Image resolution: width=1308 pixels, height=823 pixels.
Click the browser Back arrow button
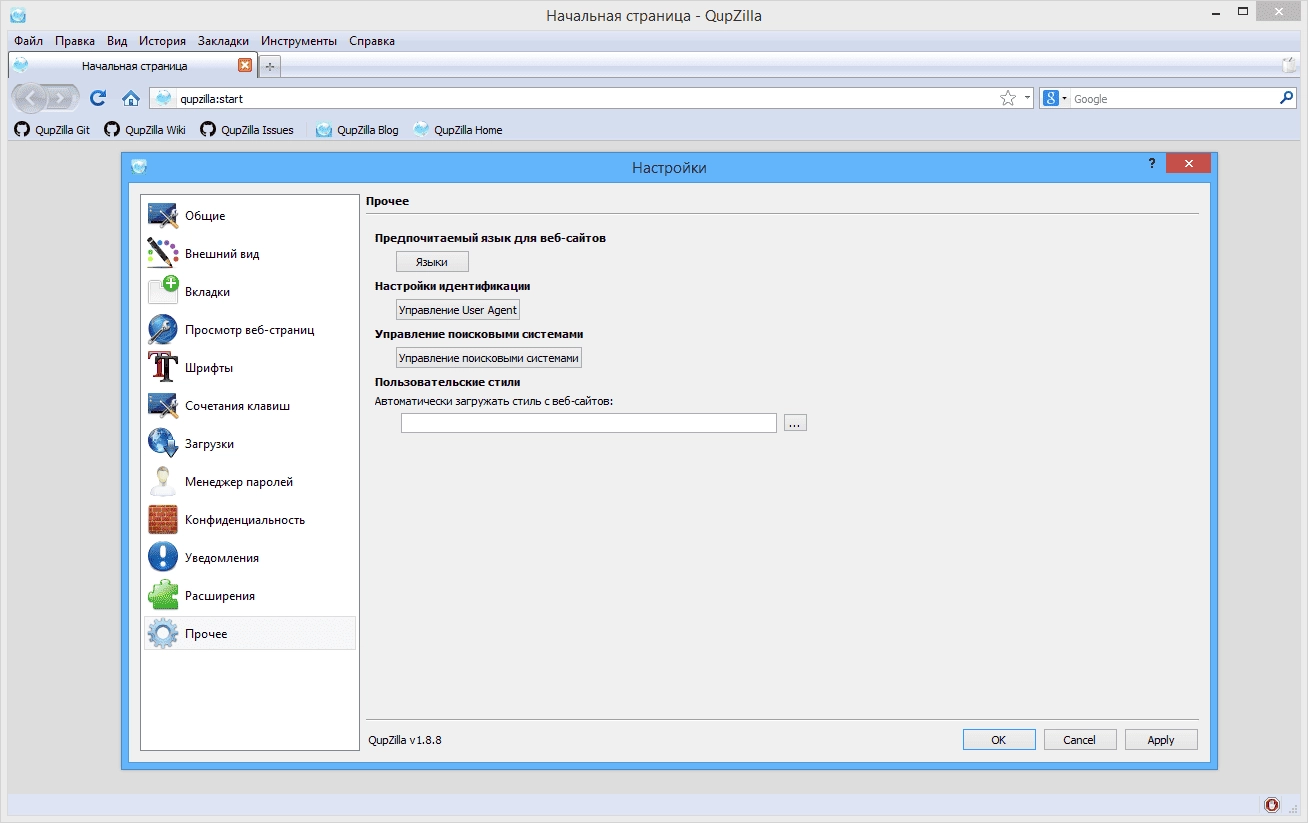tap(31, 98)
